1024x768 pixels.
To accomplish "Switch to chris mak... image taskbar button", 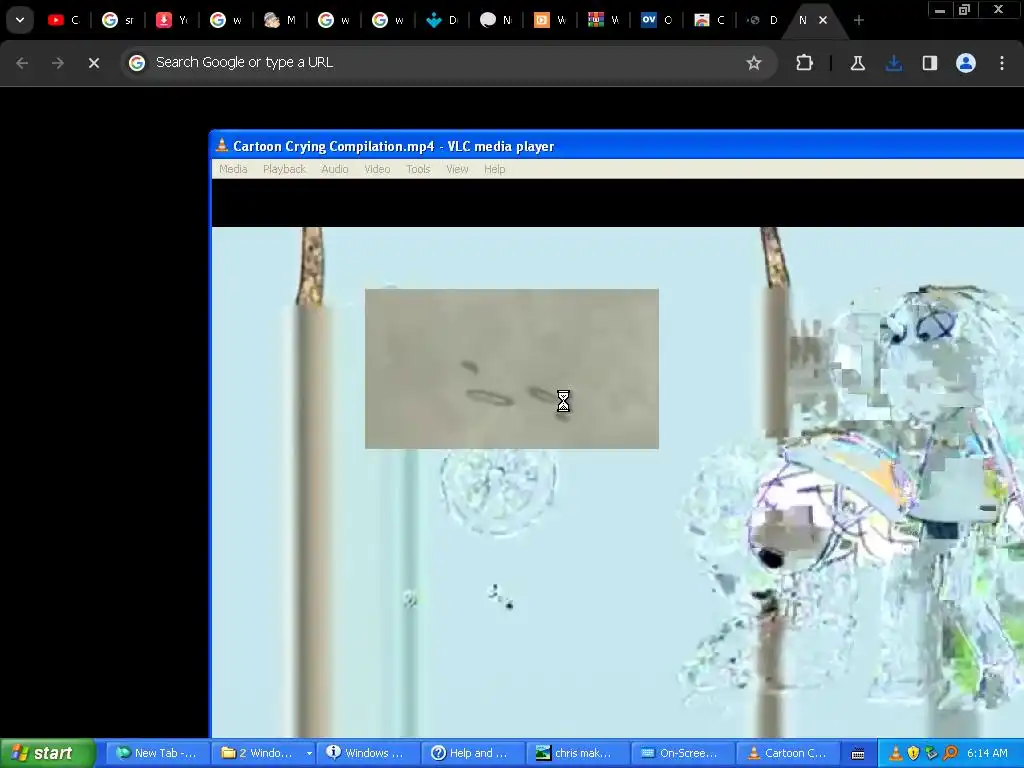I will [578, 753].
